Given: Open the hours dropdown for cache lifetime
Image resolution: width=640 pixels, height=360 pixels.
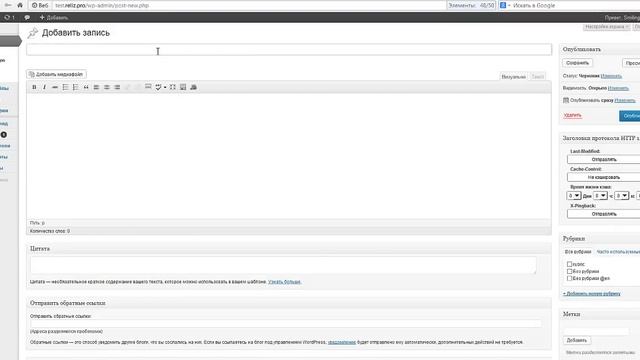Looking at the screenshot, I should tap(600, 196).
